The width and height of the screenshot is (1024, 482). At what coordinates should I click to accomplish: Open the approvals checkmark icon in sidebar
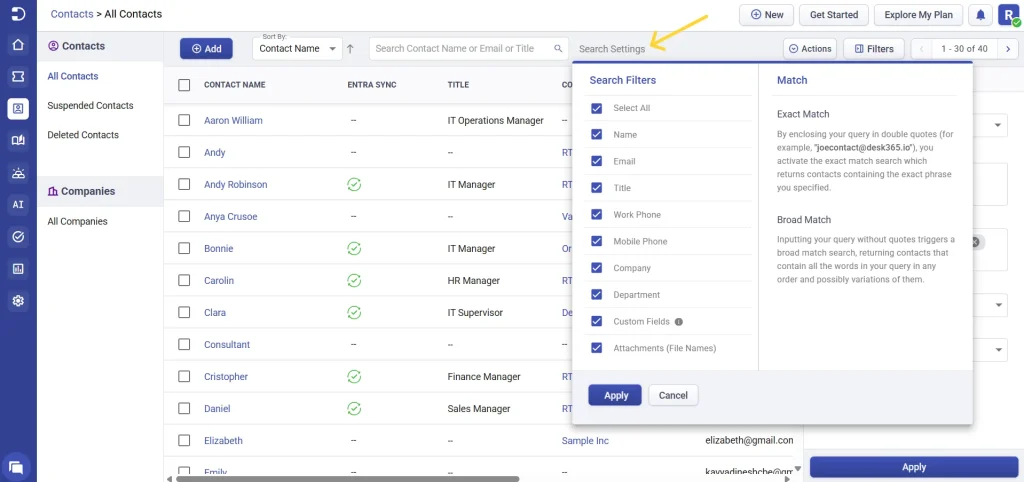(x=18, y=236)
